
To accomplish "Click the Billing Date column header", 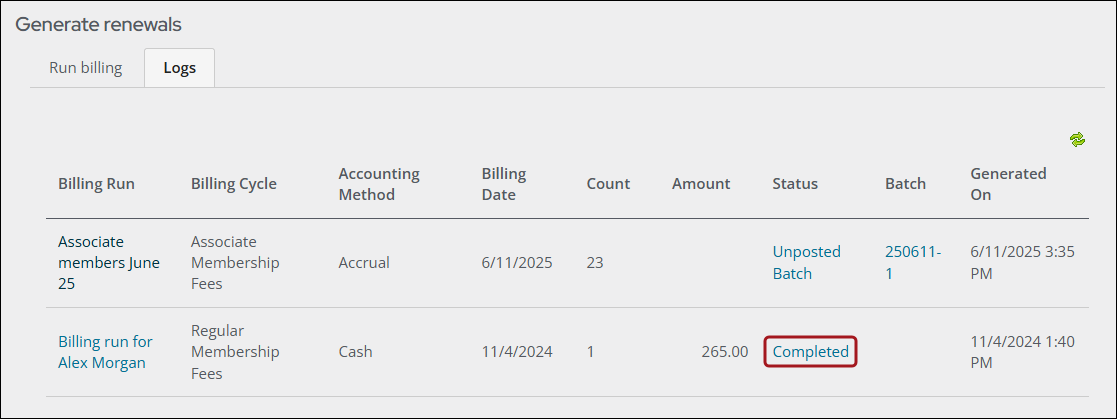I will [x=504, y=184].
